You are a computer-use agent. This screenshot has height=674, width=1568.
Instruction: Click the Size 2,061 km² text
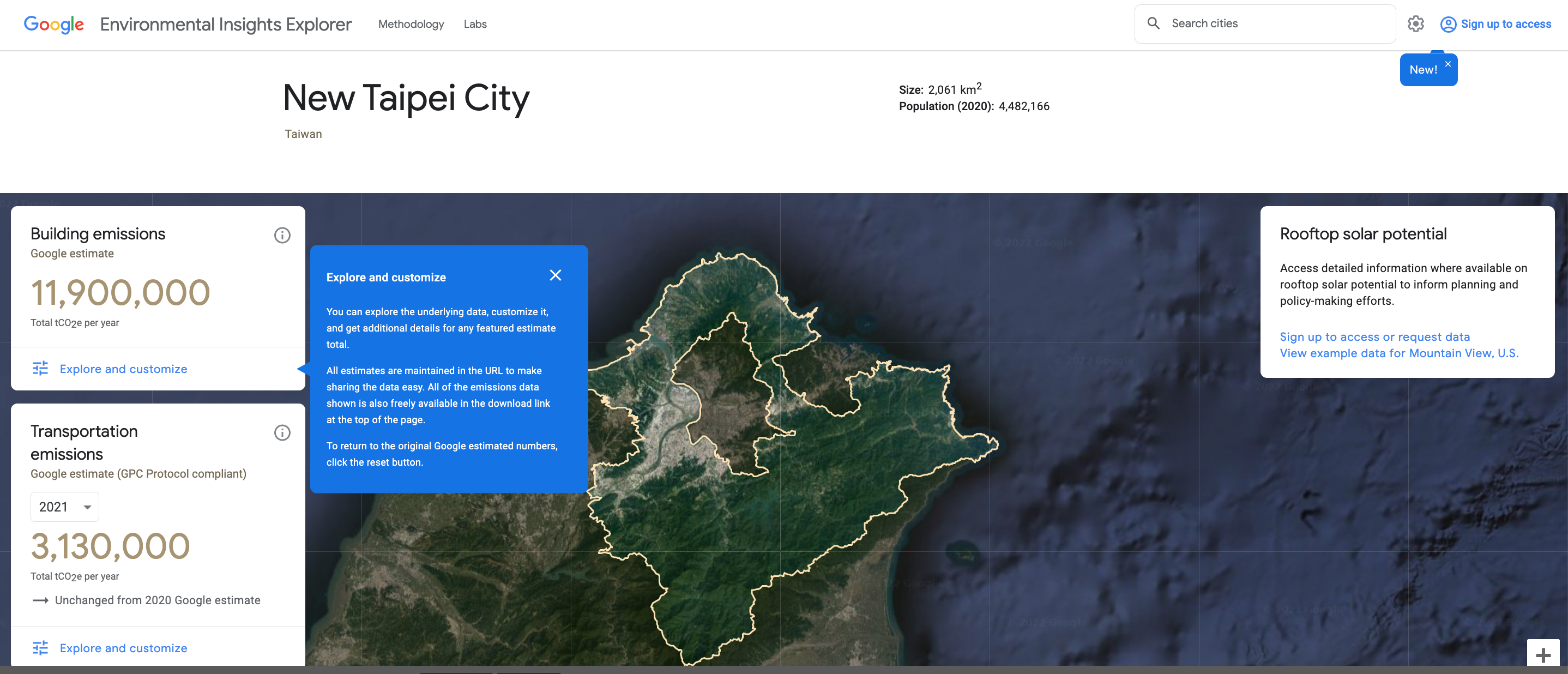pos(940,89)
